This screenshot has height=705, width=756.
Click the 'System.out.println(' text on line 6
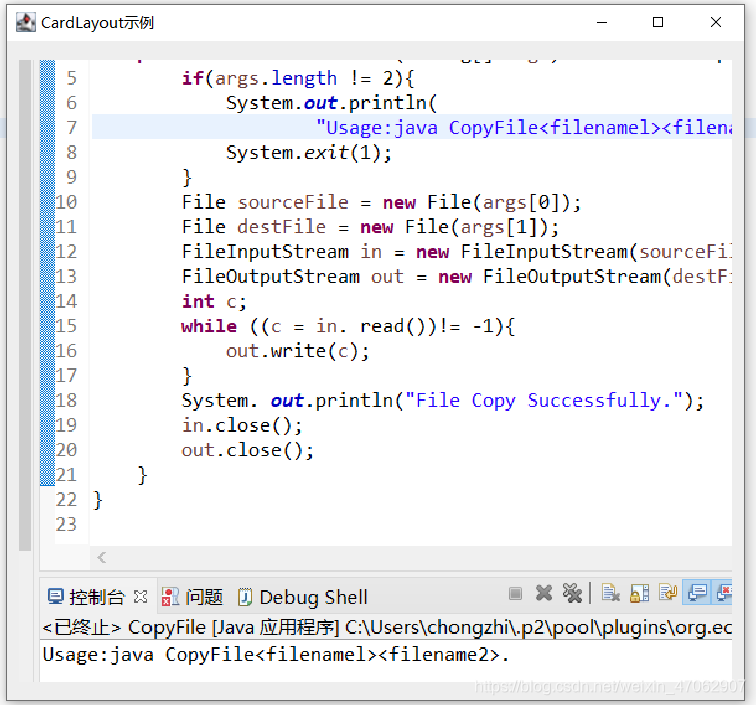click(331, 103)
